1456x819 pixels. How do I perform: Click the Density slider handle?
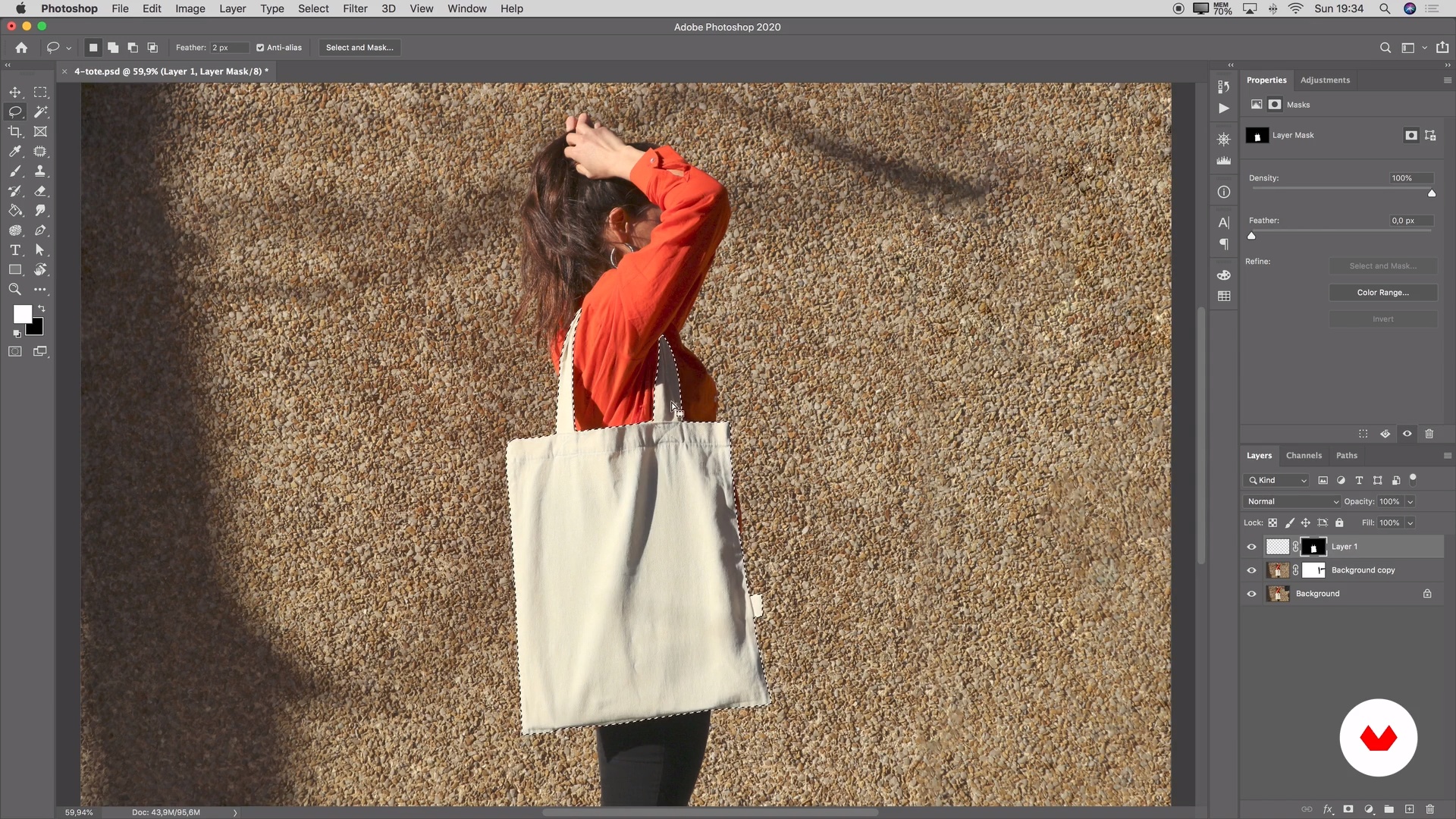tap(1432, 193)
